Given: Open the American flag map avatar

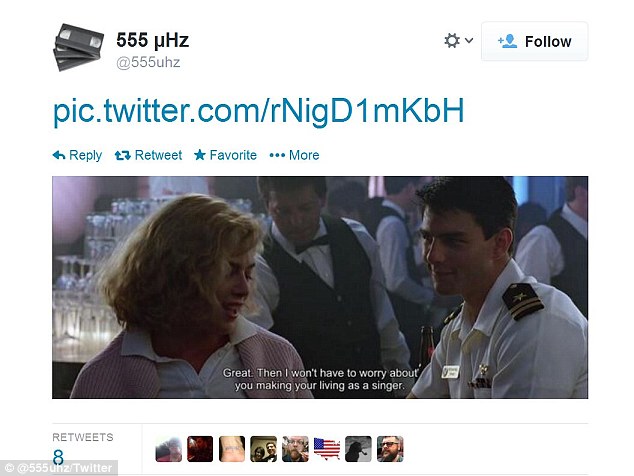Looking at the screenshot, I should click(x=327, y=449).
